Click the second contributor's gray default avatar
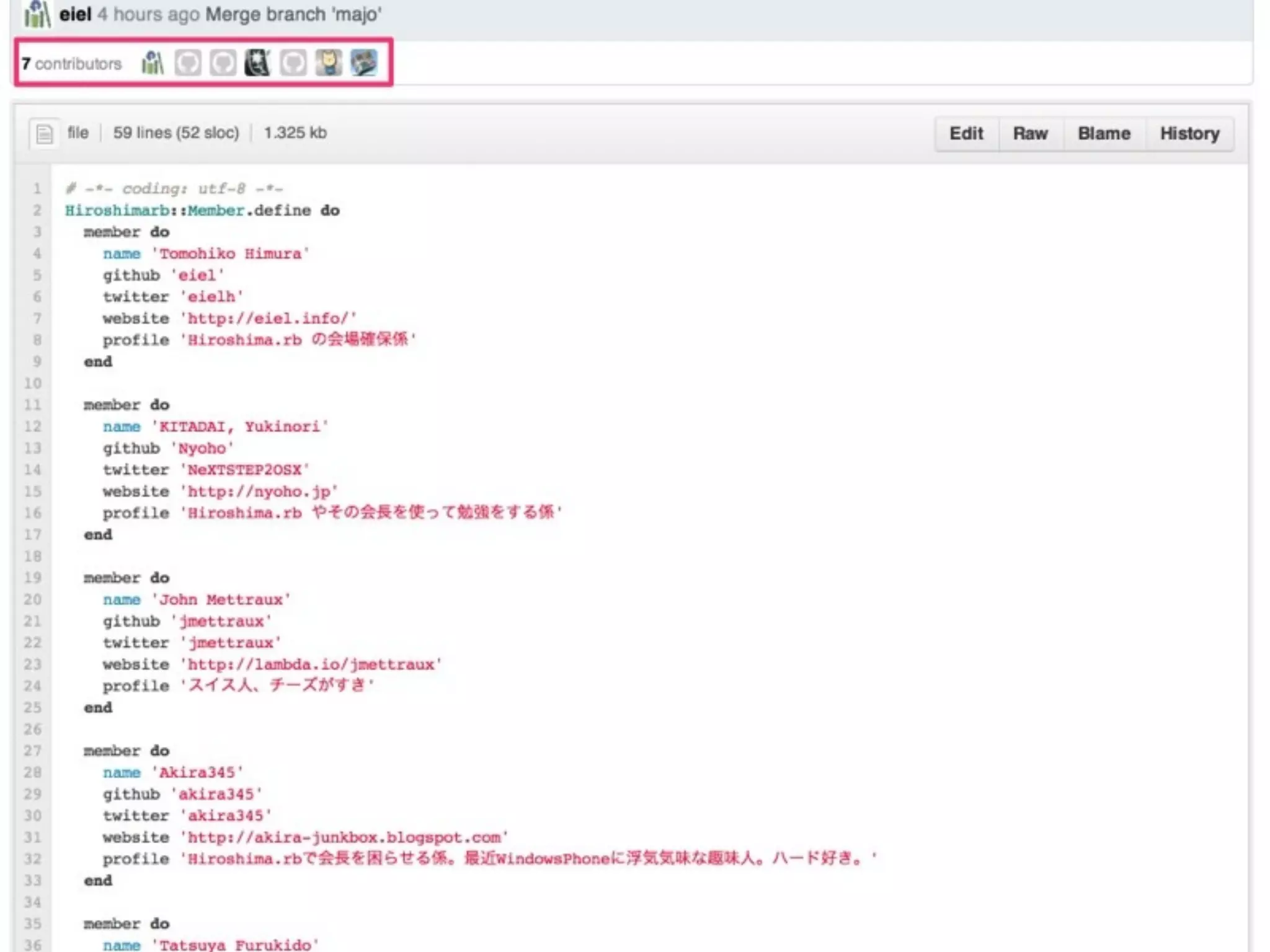The image size is (1270, 952). click(187, 63)
